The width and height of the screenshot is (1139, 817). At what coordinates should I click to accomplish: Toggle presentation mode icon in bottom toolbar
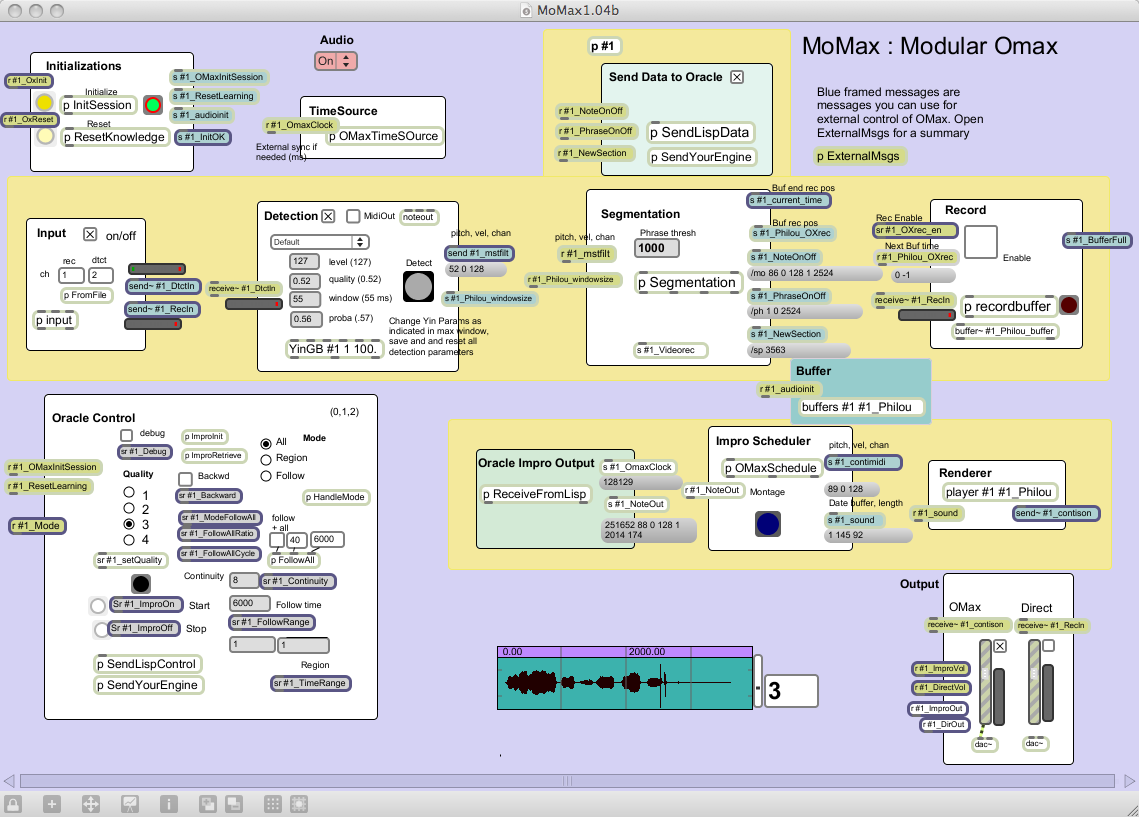click(x=130, y=804)
